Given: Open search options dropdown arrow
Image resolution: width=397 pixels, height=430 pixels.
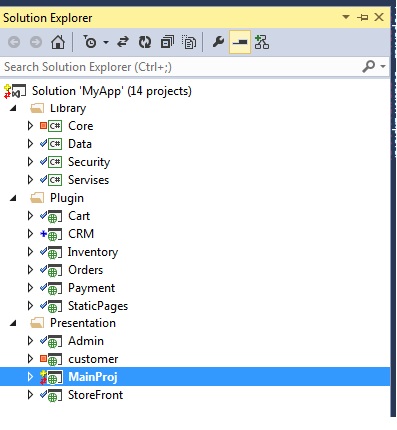Looking at the screenshot, I should [383, 66].
